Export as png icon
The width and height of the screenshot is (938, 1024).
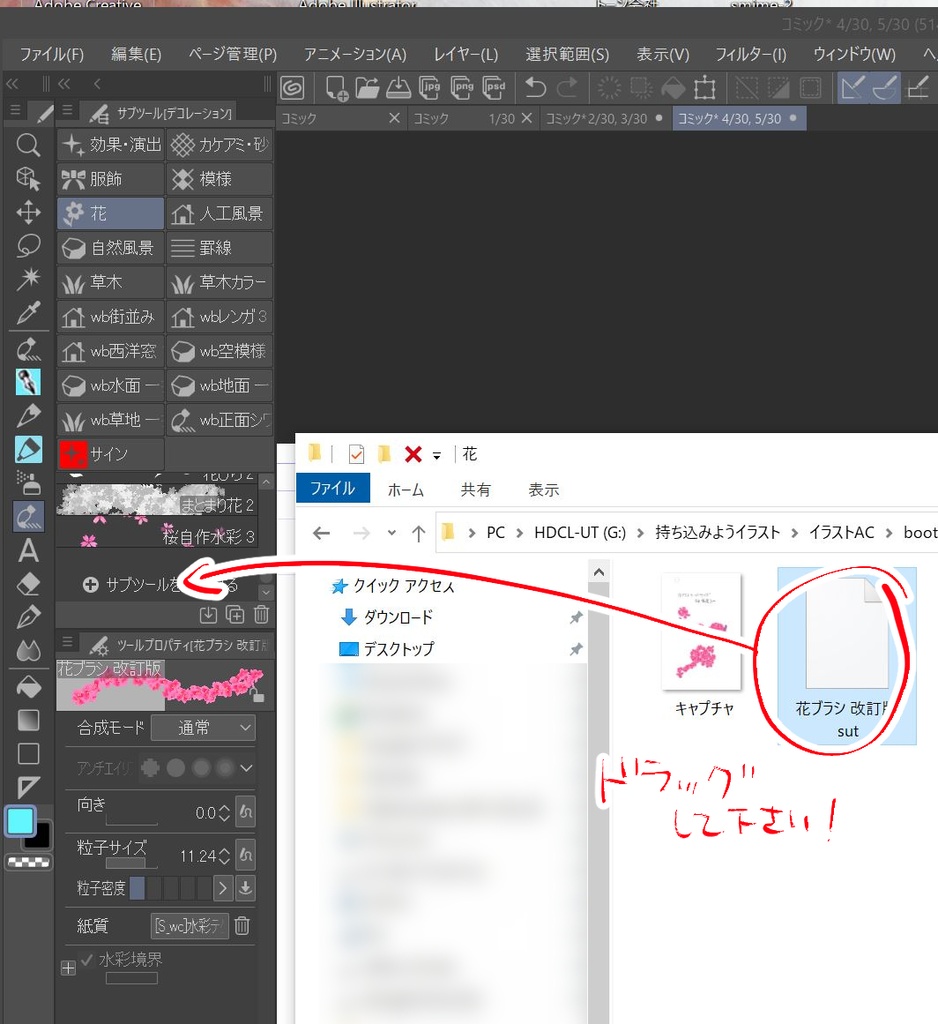click(x=462, y=88)
